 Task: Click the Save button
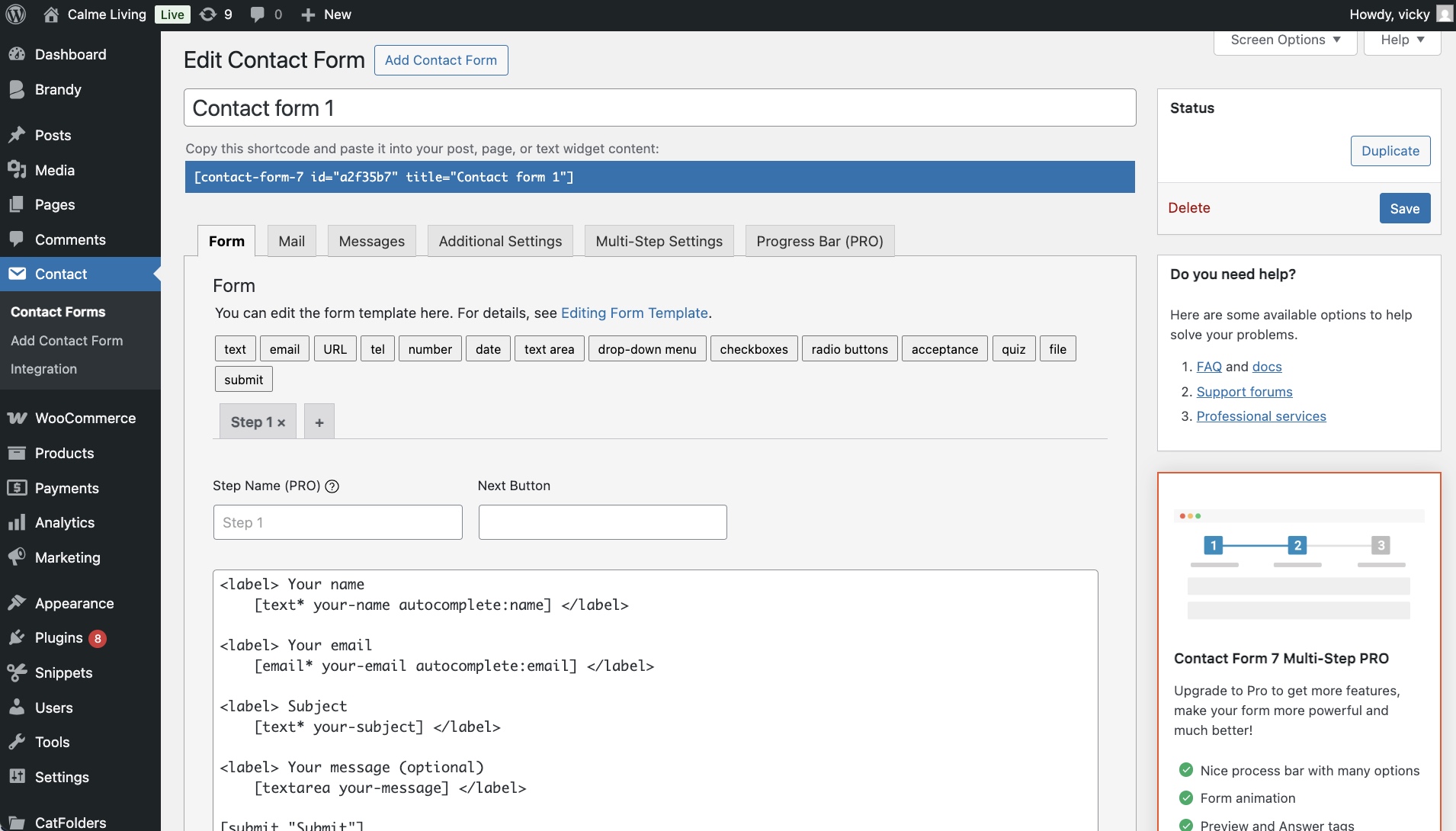[1405, 208]
